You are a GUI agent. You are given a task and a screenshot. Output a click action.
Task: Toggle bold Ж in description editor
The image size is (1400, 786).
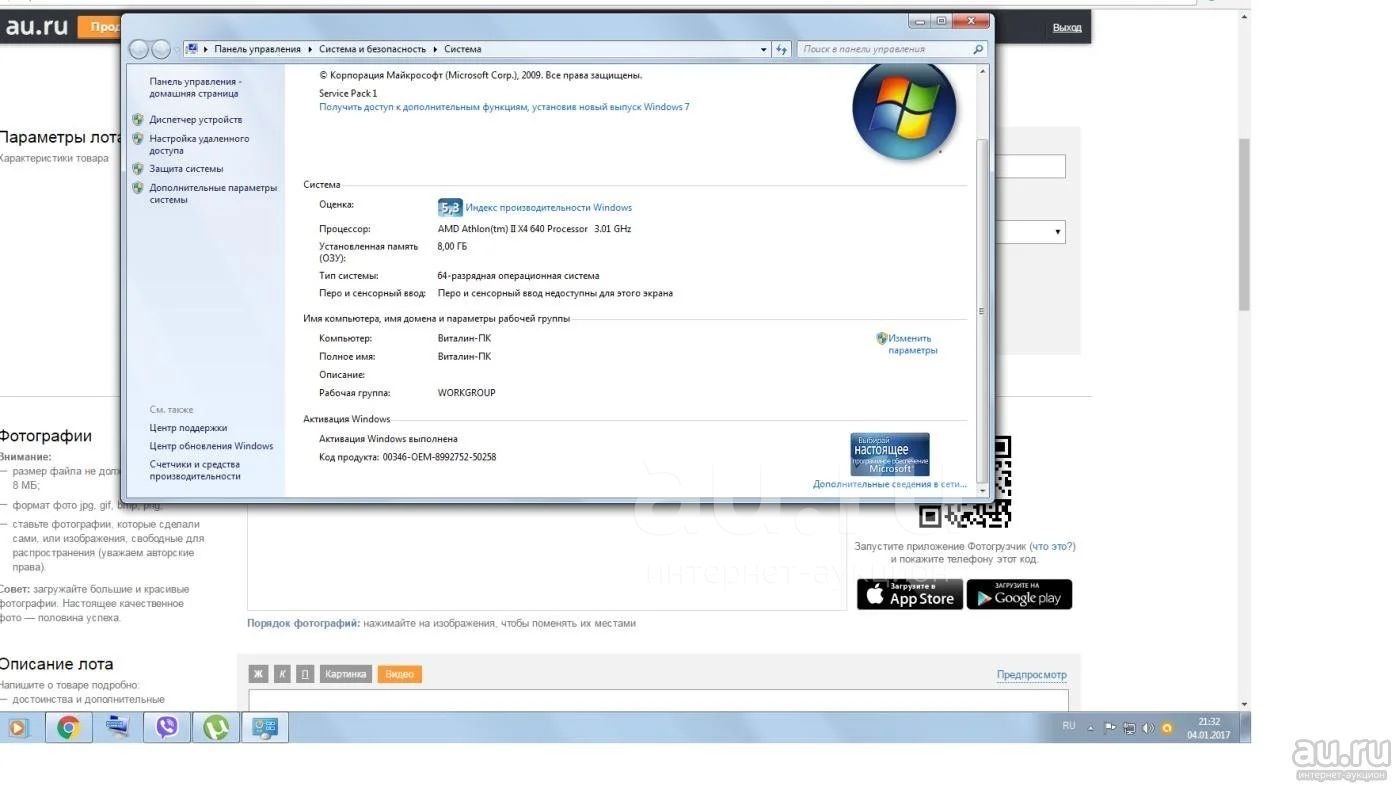pyautogui.click(x=260, y=674)
